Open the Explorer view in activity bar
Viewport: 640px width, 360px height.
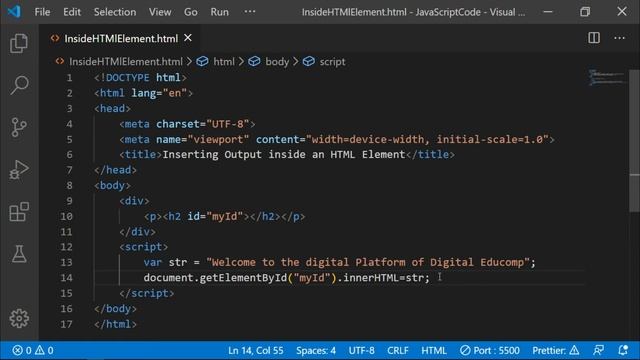coord(19,43)
